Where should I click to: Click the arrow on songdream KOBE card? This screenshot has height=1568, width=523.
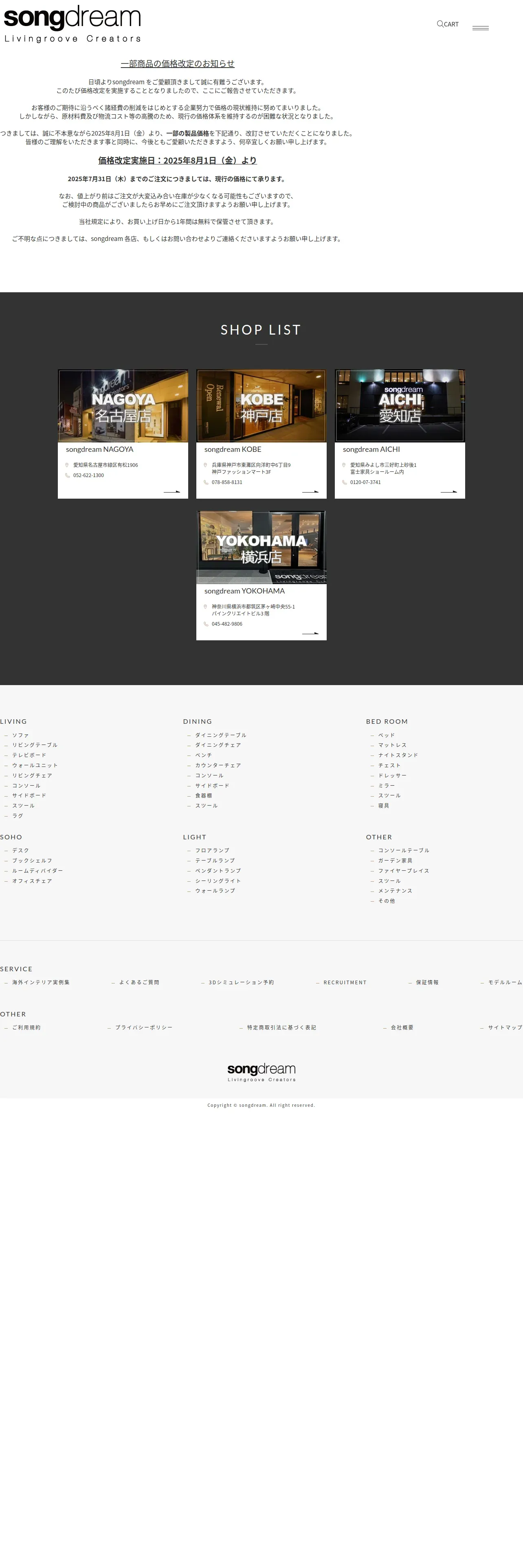click(x=310, y=491)
